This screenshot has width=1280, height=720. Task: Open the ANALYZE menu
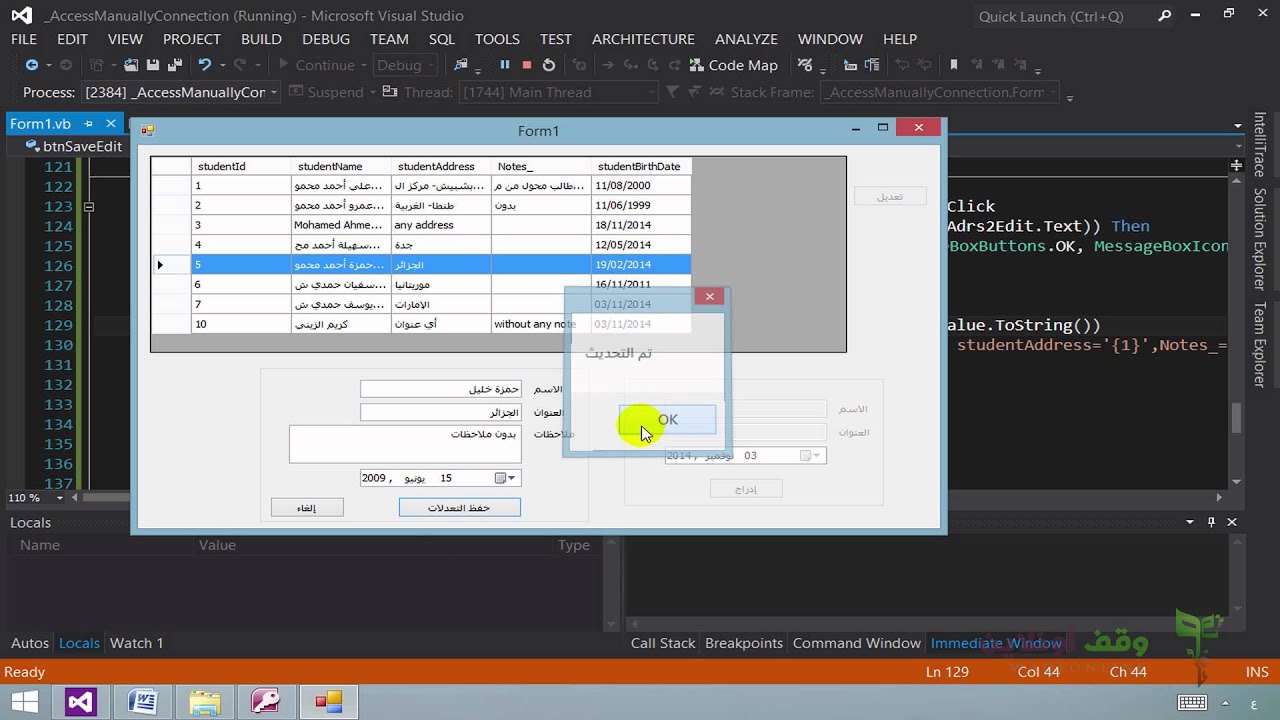pyautogui.click(x=746, y=39)
